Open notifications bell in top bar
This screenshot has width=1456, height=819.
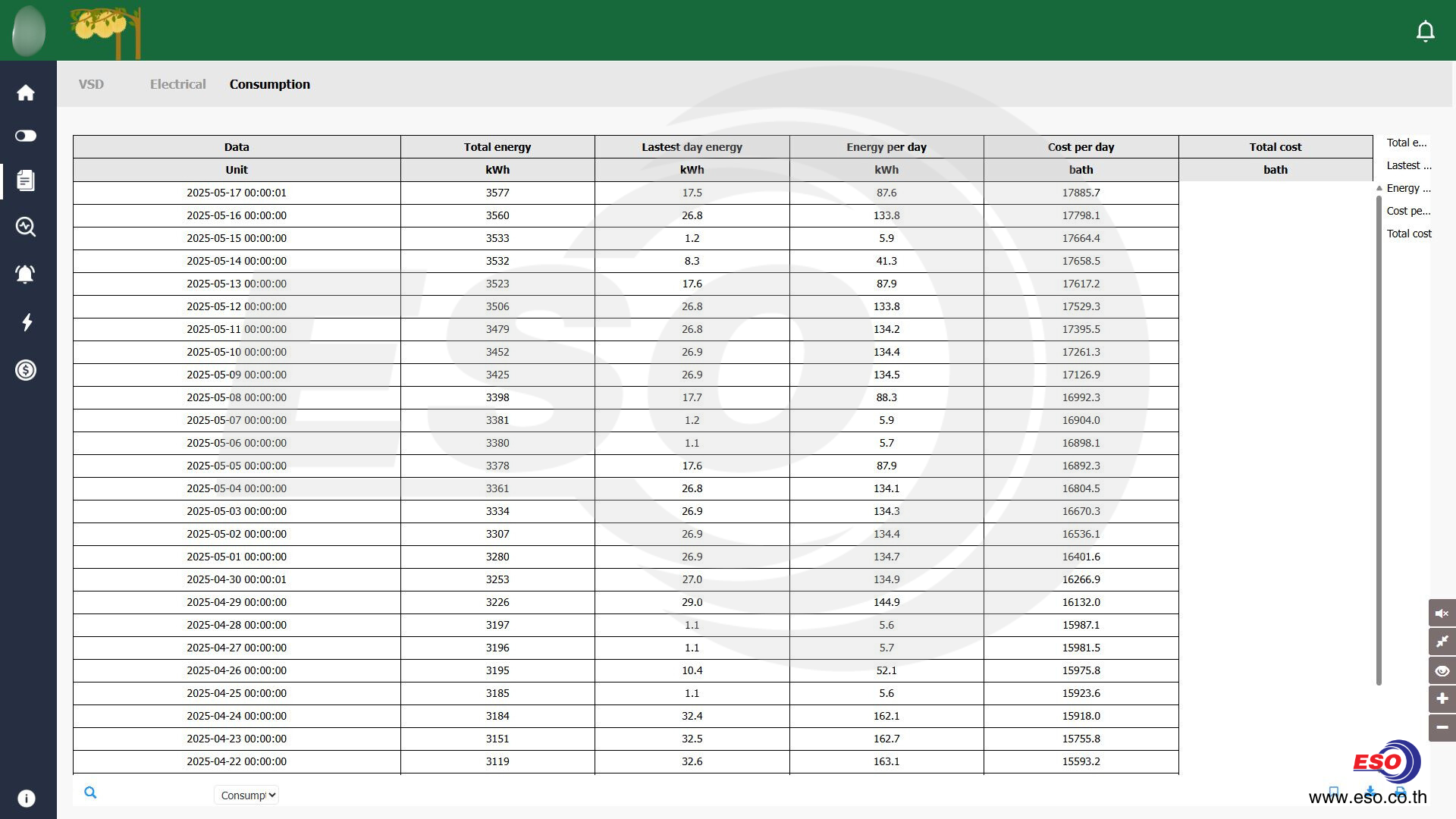point(1426,30)
